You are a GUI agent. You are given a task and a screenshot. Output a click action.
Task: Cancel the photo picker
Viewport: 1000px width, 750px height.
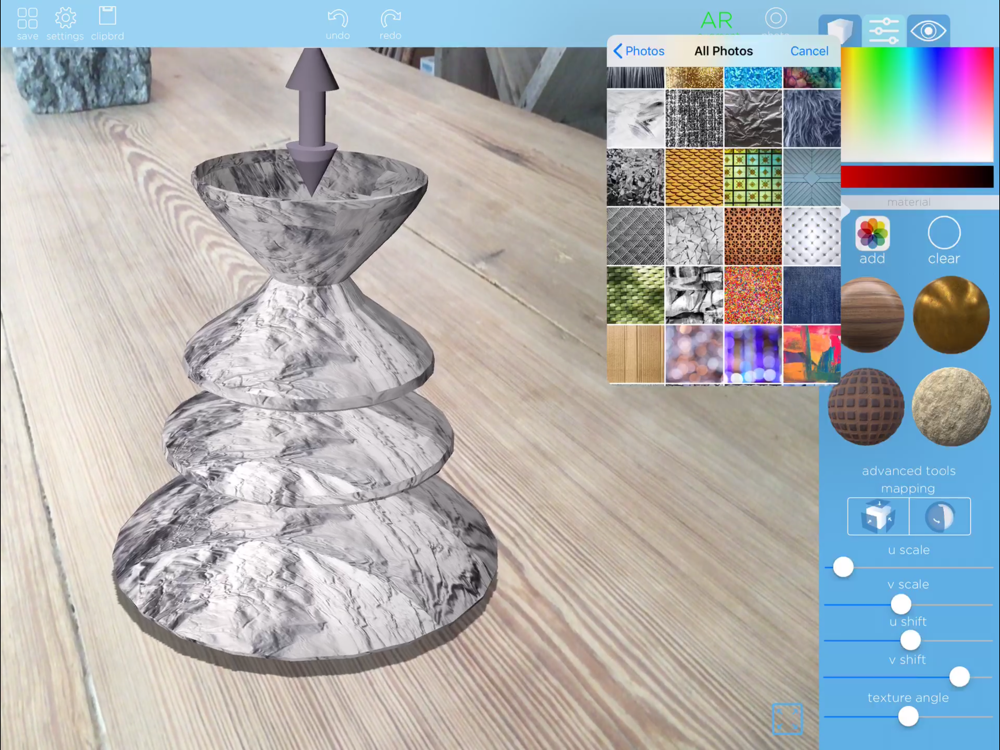pyautogui.click(x=809, y=51)
